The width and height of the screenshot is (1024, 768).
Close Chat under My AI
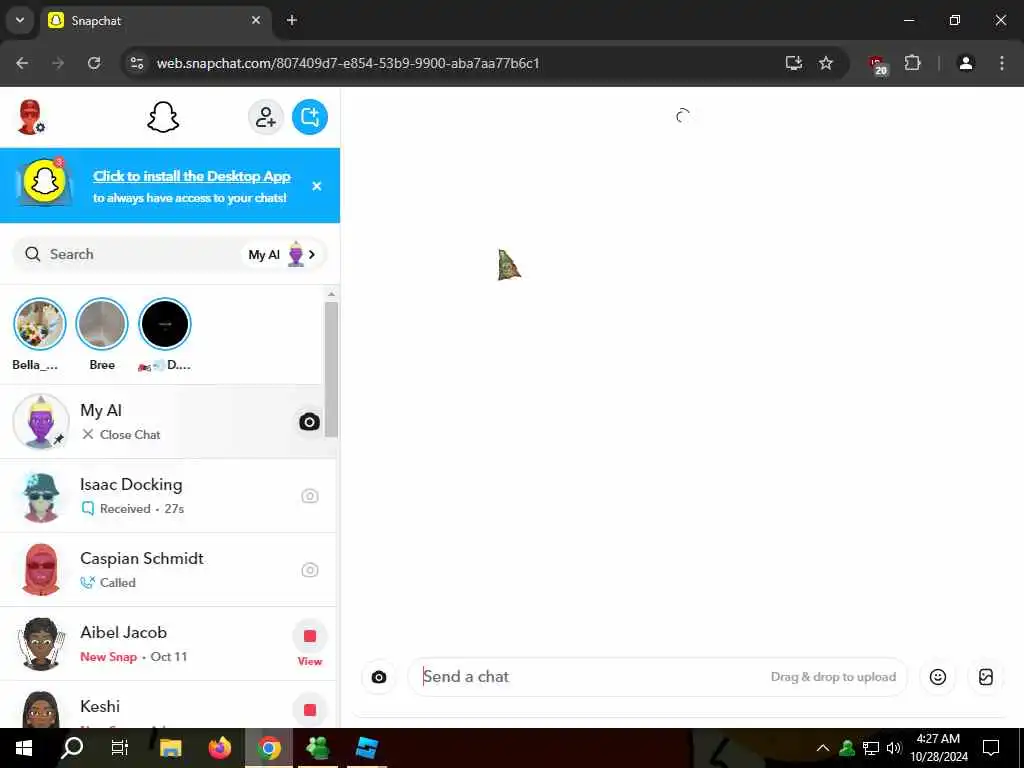[121, 435]
